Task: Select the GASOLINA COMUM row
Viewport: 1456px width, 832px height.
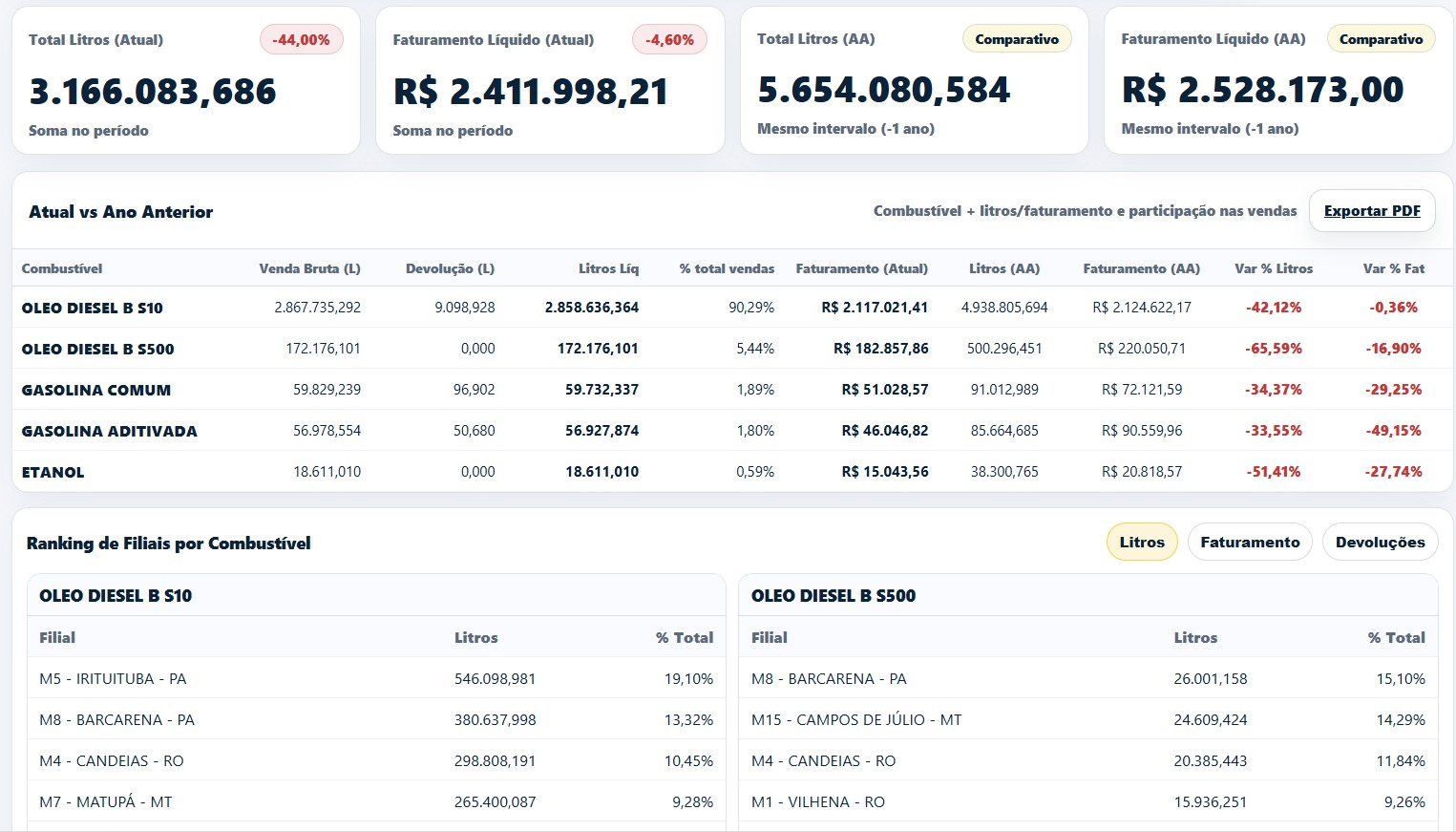Action: (x=96, y=390)
